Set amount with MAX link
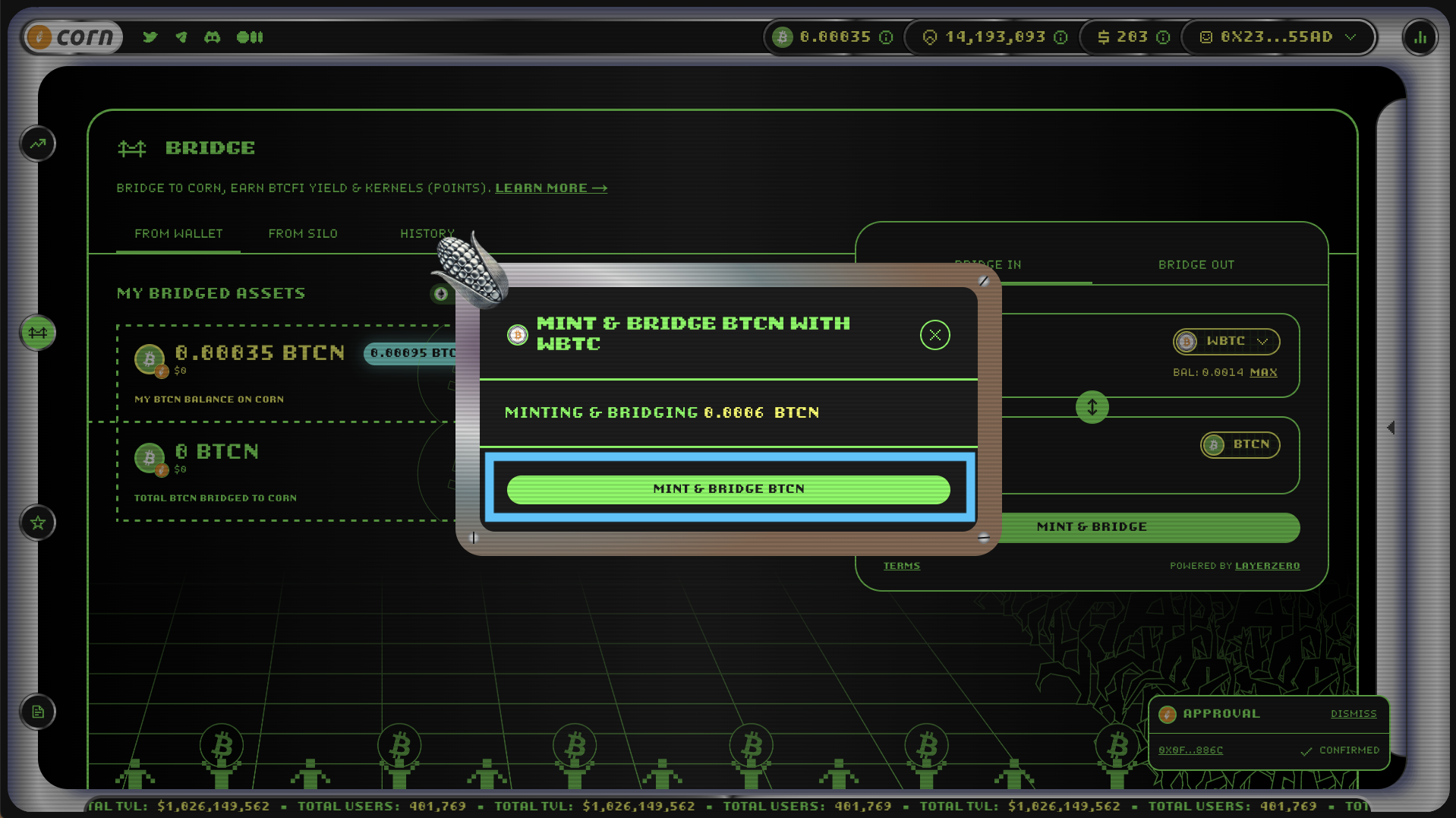This screenshot has width=1456, height=818. pos(1263,372)
